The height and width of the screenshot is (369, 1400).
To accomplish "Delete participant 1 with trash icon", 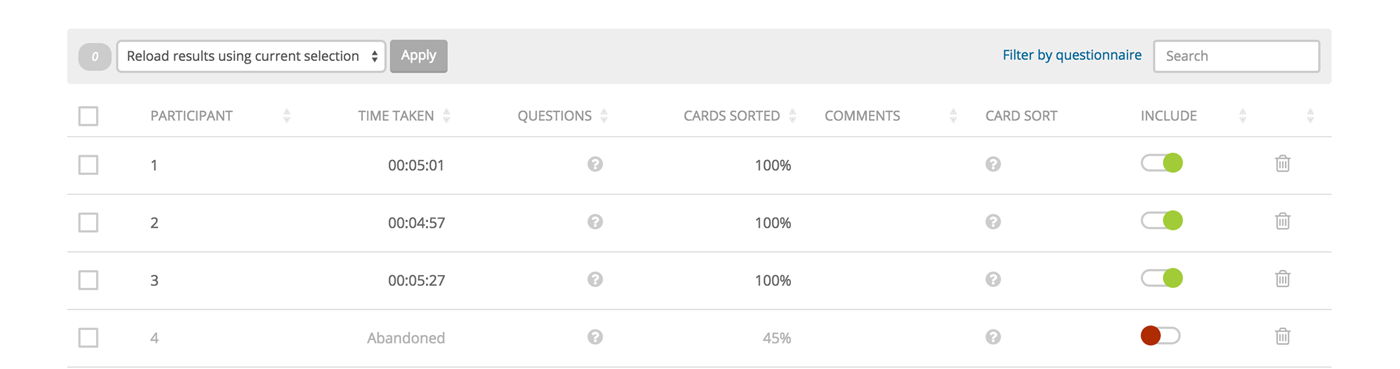I will [1283, 163].
